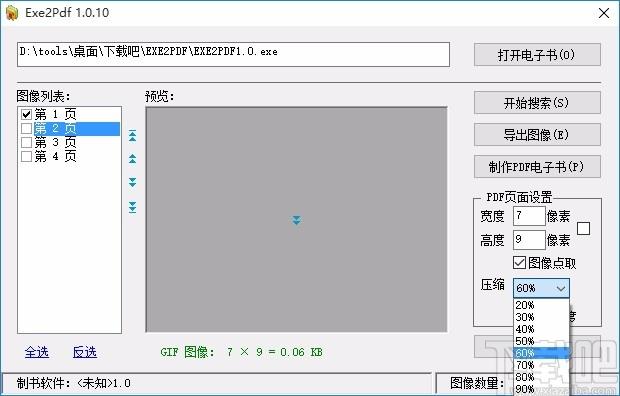Check the 第 2 页 checkbox
The width and height of the screenshot is (620, 396).
click(26, 129)
